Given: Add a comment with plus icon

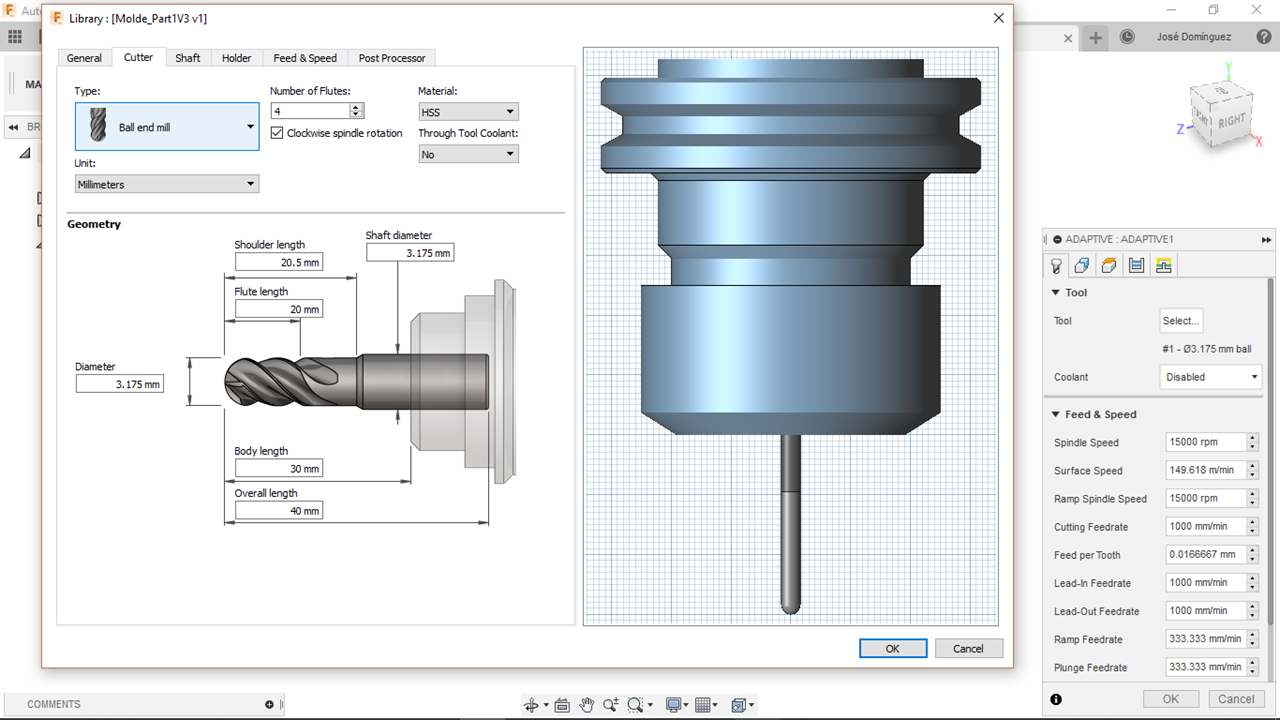Looking at the screenshot, I should point(269,704).
